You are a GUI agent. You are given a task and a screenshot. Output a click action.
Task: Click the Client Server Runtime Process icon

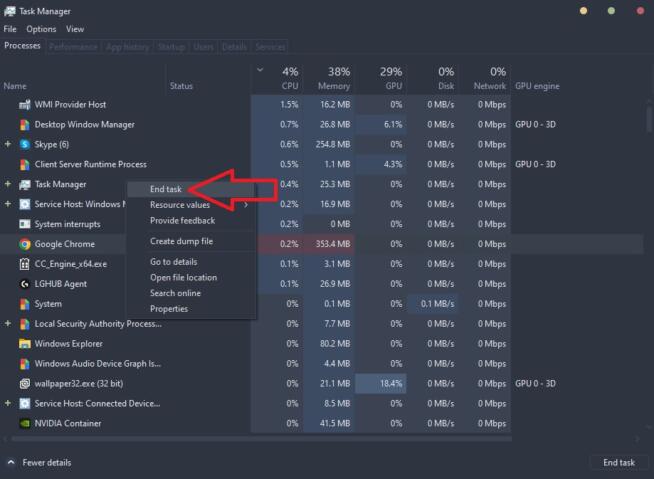coord(25,164)
